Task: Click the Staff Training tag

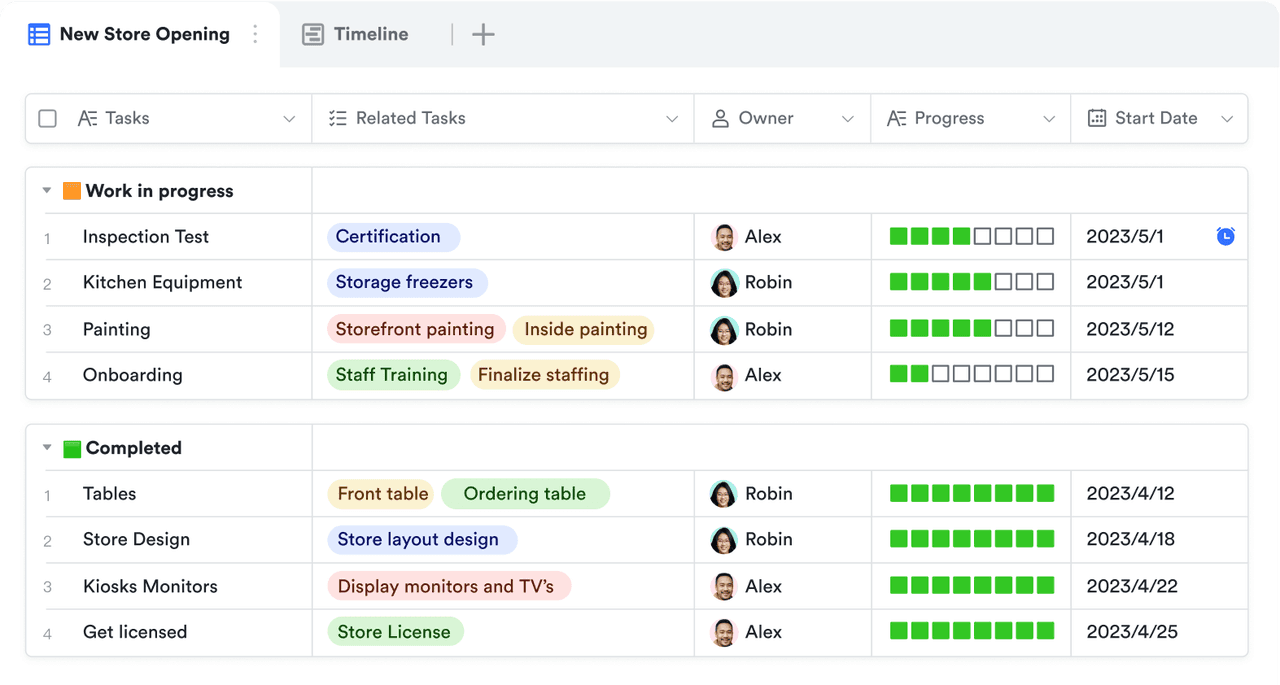Action: (x=393, y=376)
